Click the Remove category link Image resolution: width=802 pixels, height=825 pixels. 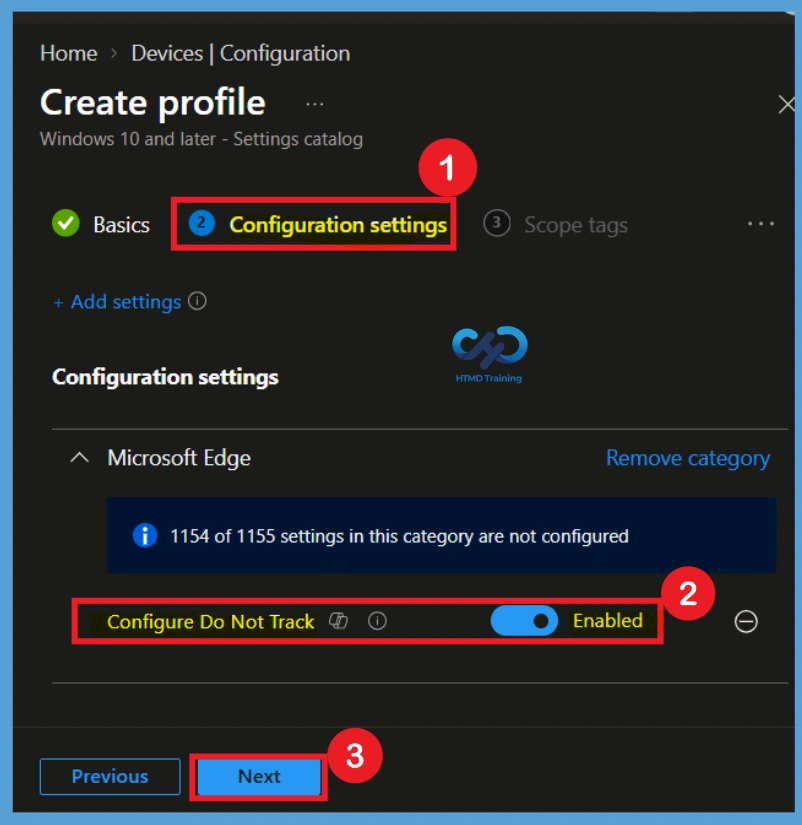pos(688,458)
